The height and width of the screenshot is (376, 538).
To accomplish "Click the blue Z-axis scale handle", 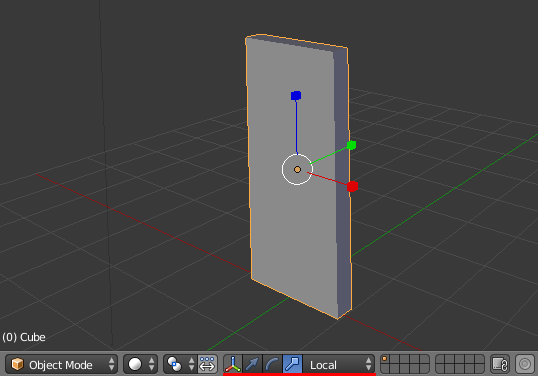I will [x=296, y=95].
